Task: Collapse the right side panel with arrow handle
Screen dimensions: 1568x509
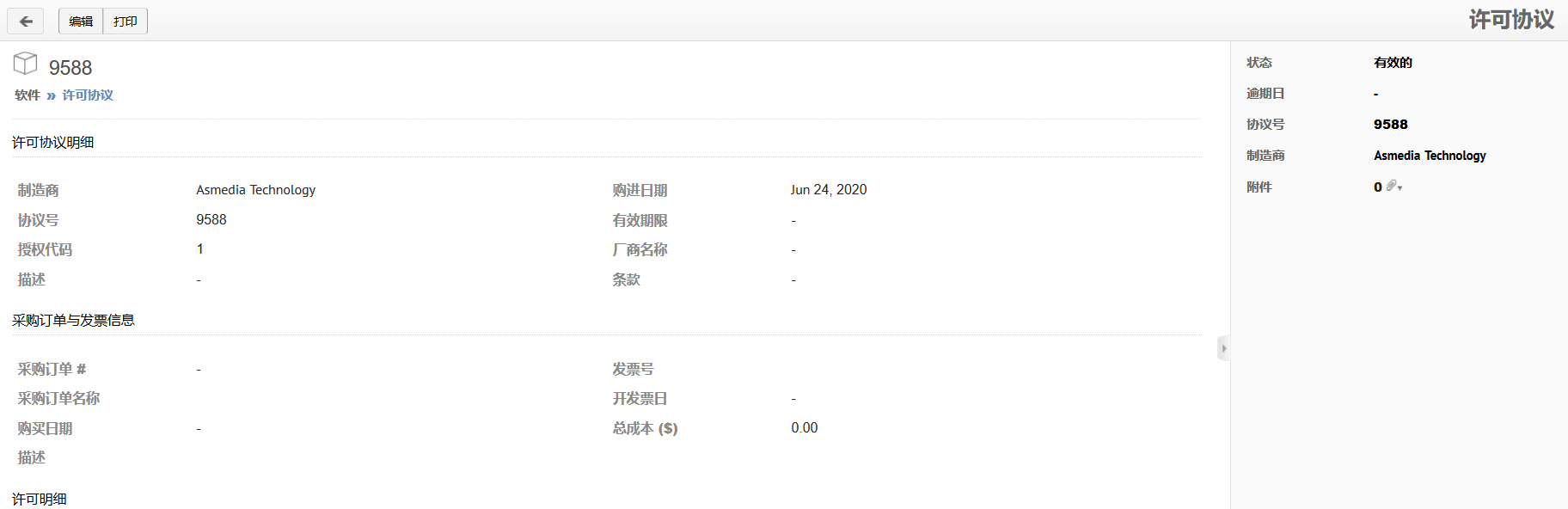Action: 1223,348
